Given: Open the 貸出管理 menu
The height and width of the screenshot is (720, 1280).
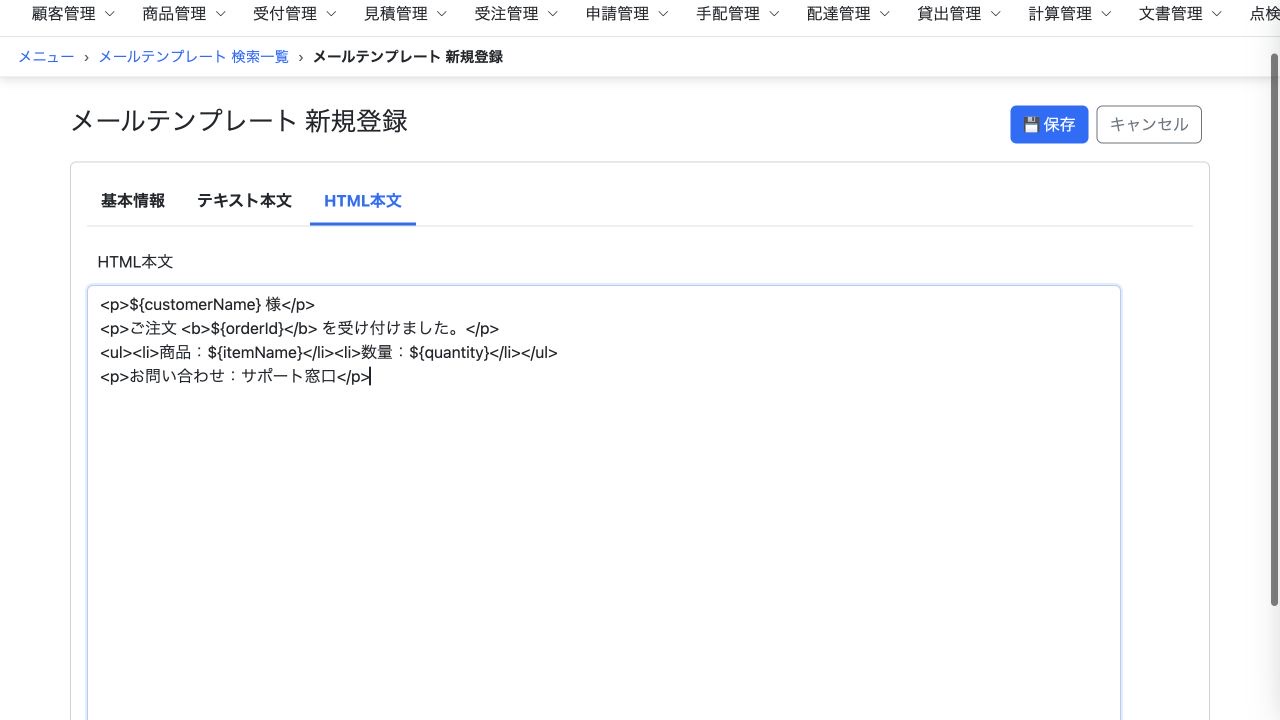Looking at the screenshot, I should click(959, 14).
